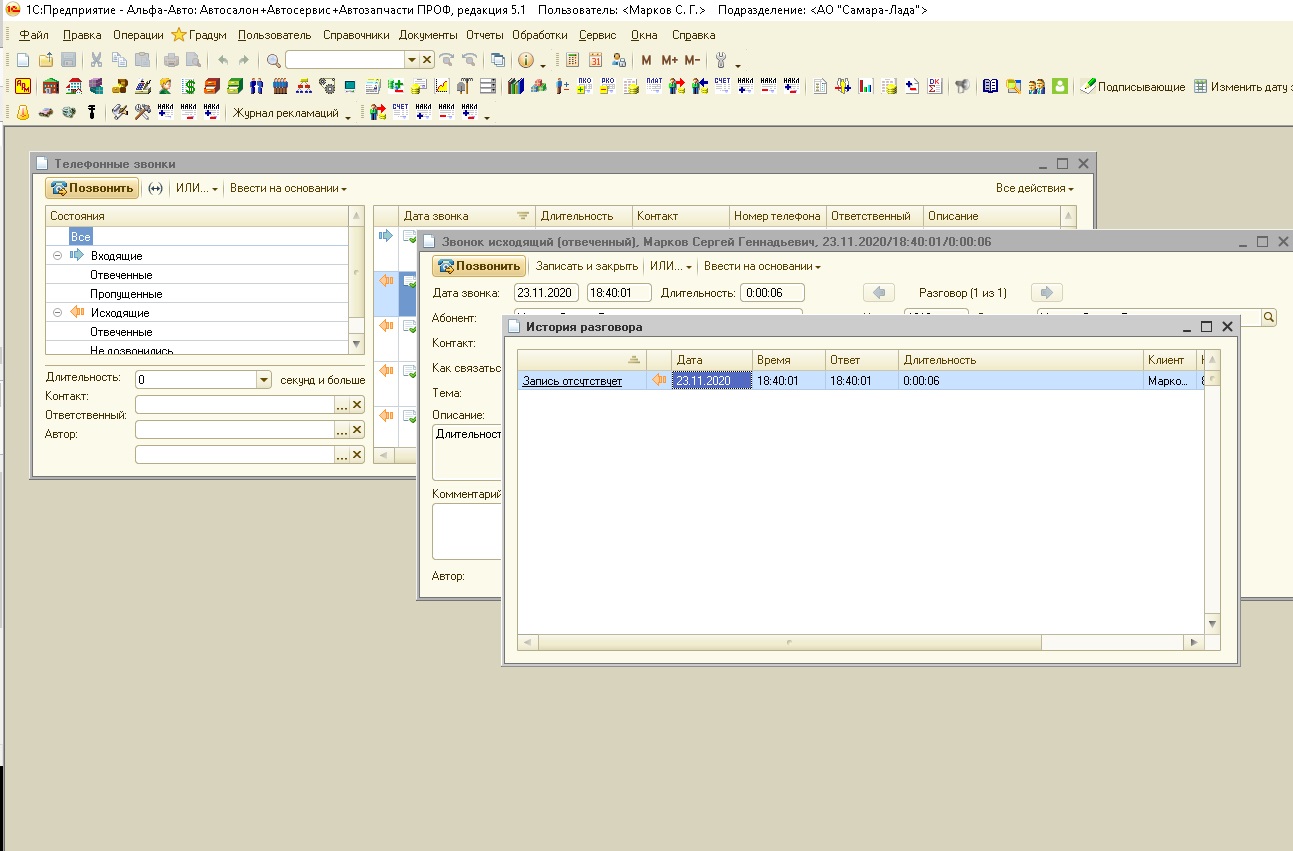
Task: Click the green dollar sign icon
Action: [x=190, y=86]
